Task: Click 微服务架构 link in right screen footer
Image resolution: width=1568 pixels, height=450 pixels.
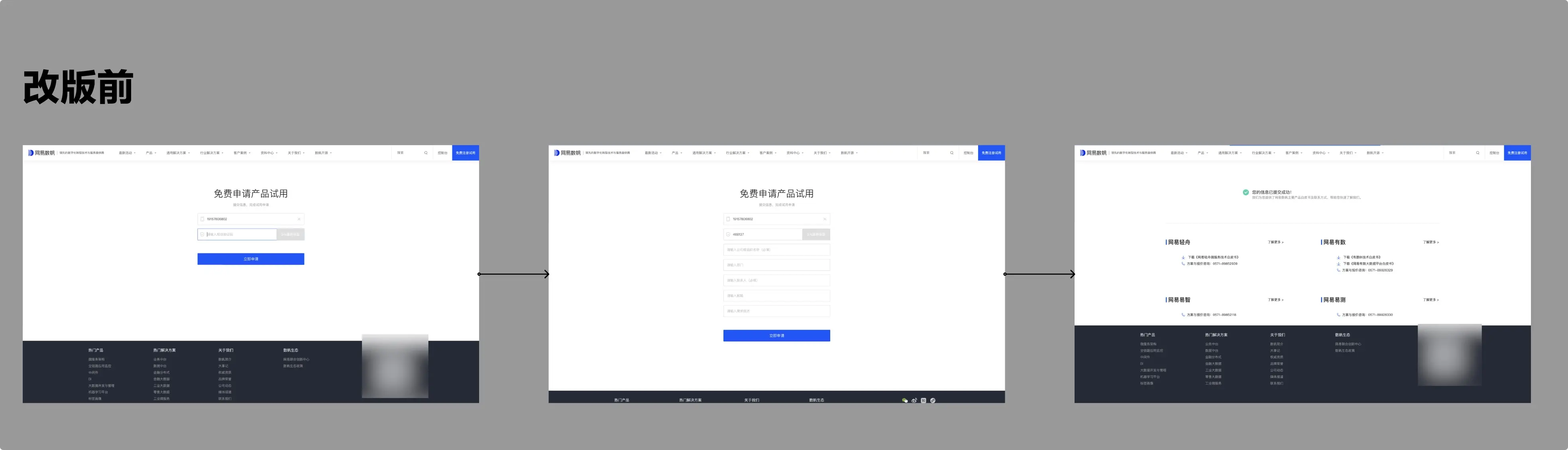Action: point(1148,344)
